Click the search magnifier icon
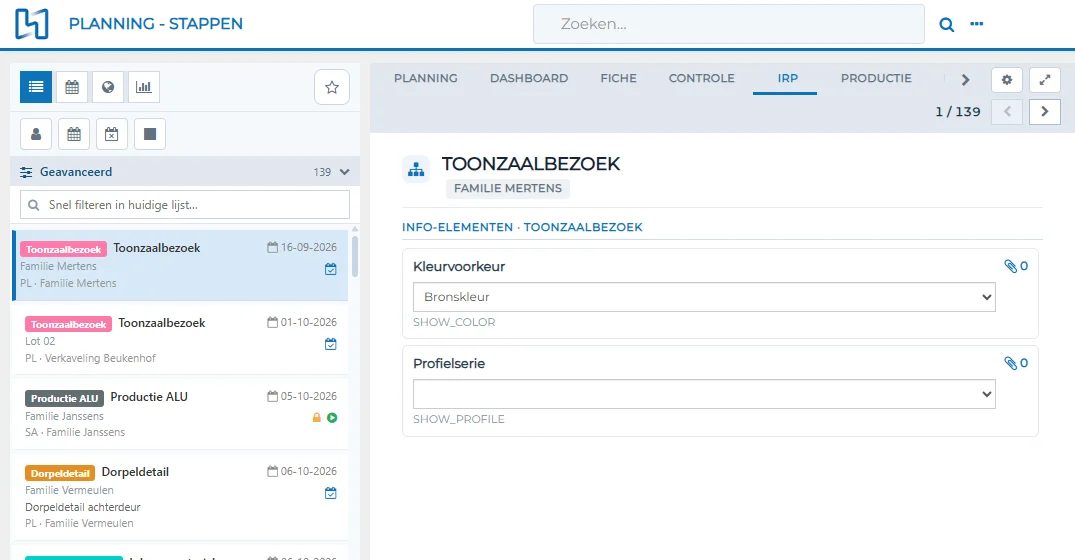This screenshot has width=1075, height=560. (946, 25)
